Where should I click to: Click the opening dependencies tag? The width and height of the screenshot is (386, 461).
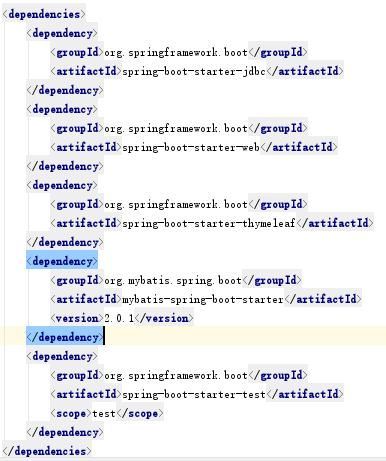pyautogui.click(x=44, y=14)
